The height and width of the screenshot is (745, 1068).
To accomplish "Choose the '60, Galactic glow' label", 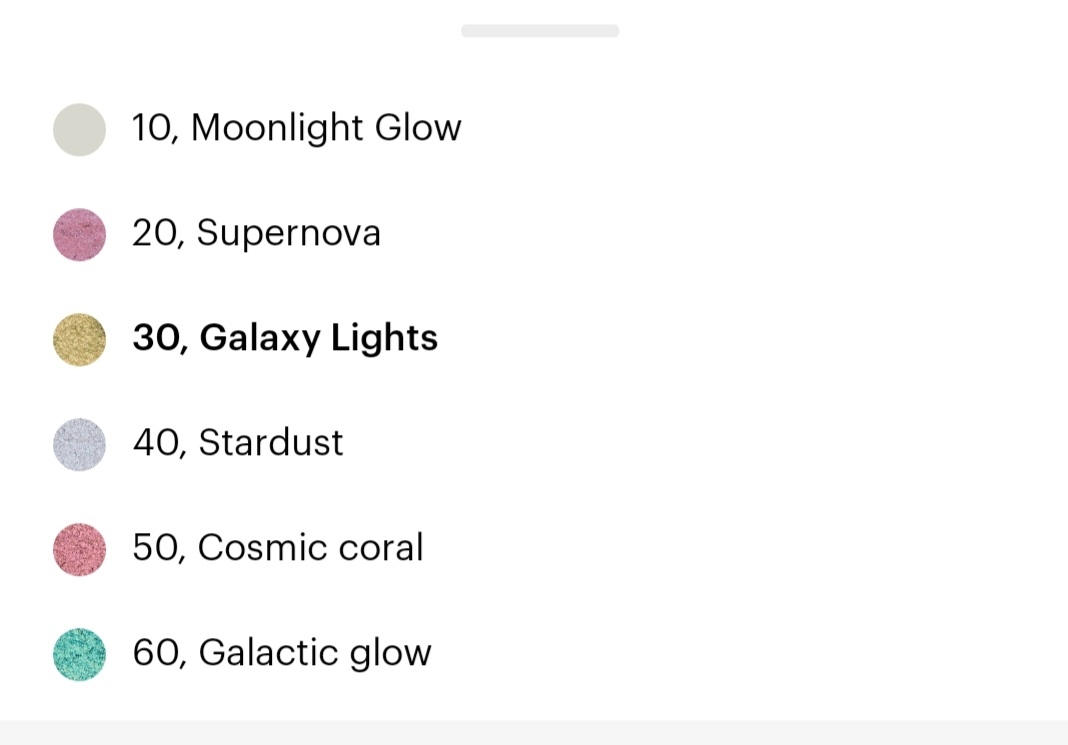I will (282, 653).
